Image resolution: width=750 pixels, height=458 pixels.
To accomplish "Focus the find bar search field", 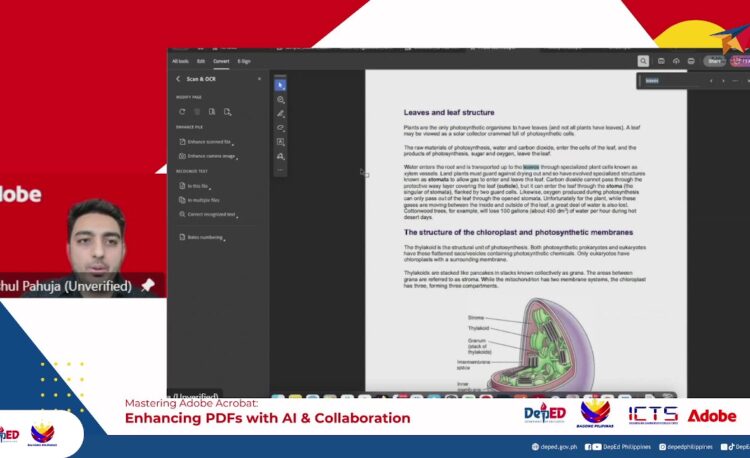I will (x=672, y=81).
